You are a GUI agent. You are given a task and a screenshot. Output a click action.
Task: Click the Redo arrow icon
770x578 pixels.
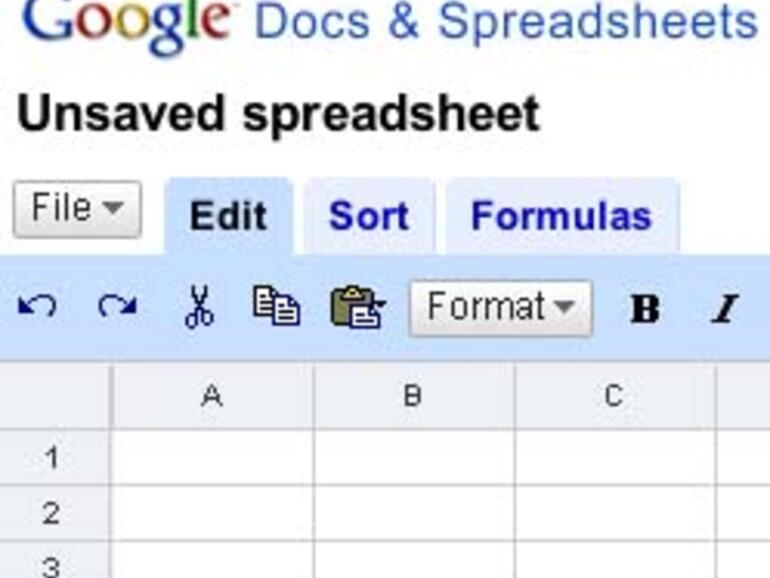coord(117,307)
